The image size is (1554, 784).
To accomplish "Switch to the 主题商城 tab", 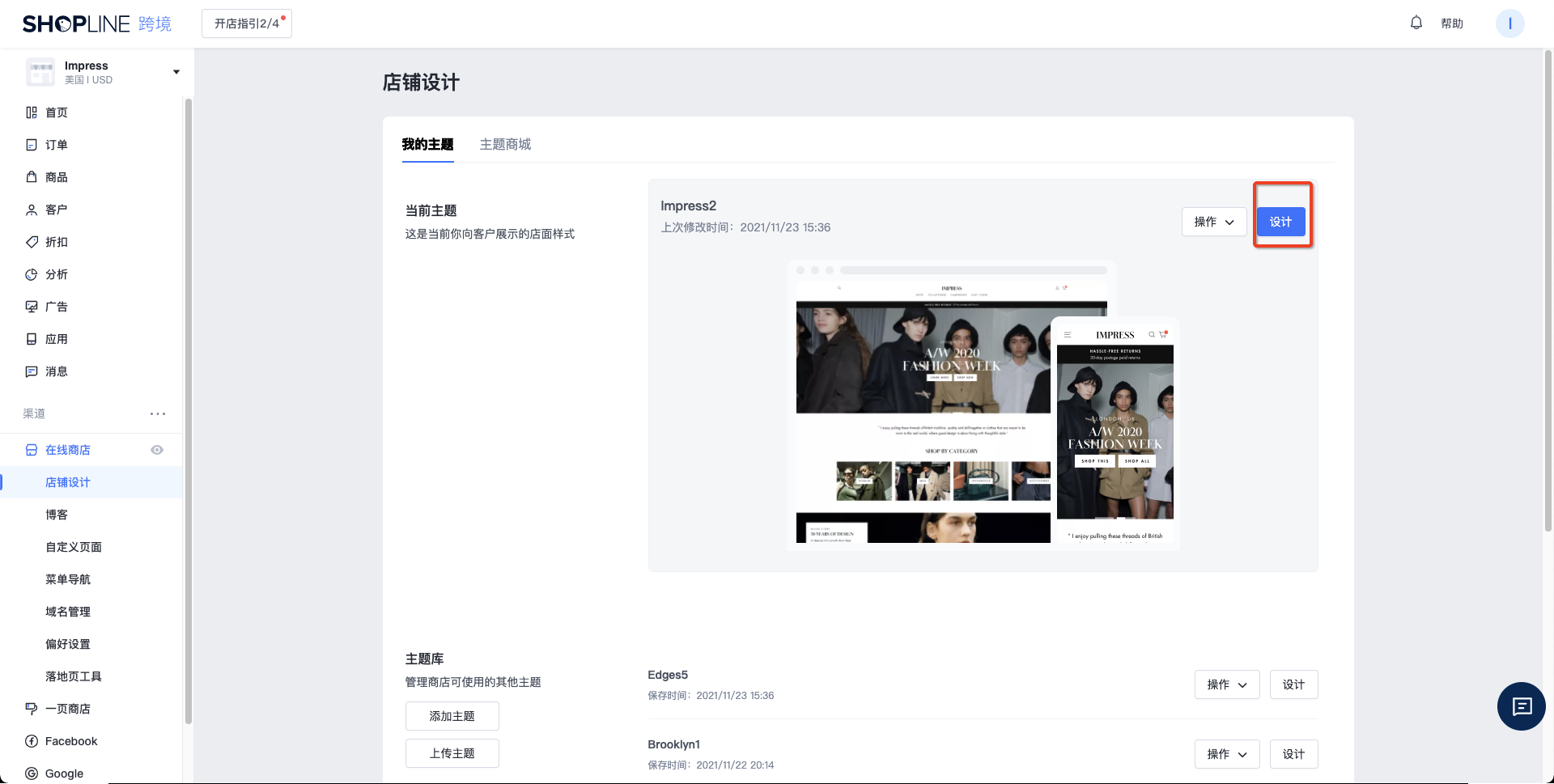I will (x=505, y=144).
